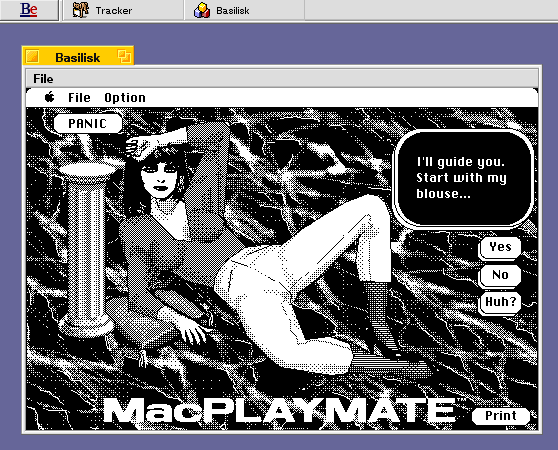Open the Basilisk window File menu
The height and width of the screenshot is (450, 558).
point(43,79)
